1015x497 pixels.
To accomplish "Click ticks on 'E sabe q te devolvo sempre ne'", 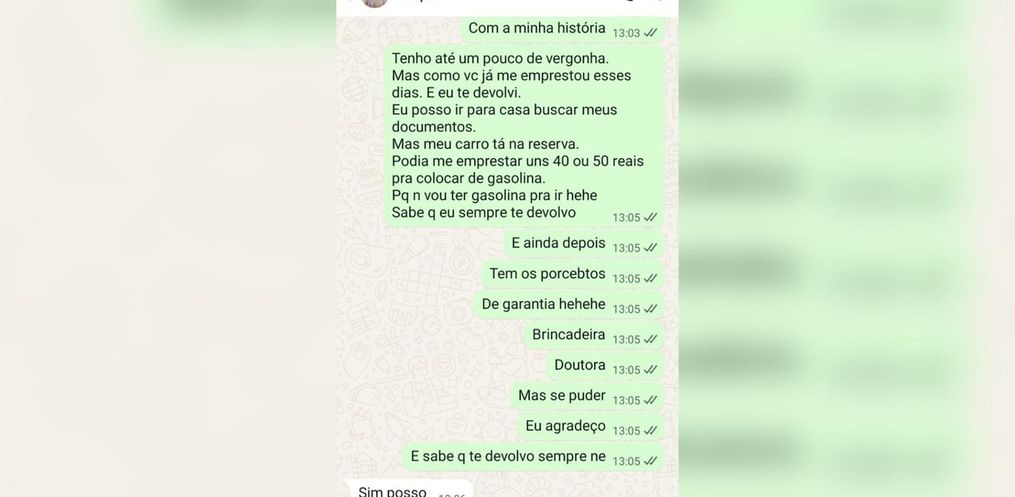I will tap(651, 461).
